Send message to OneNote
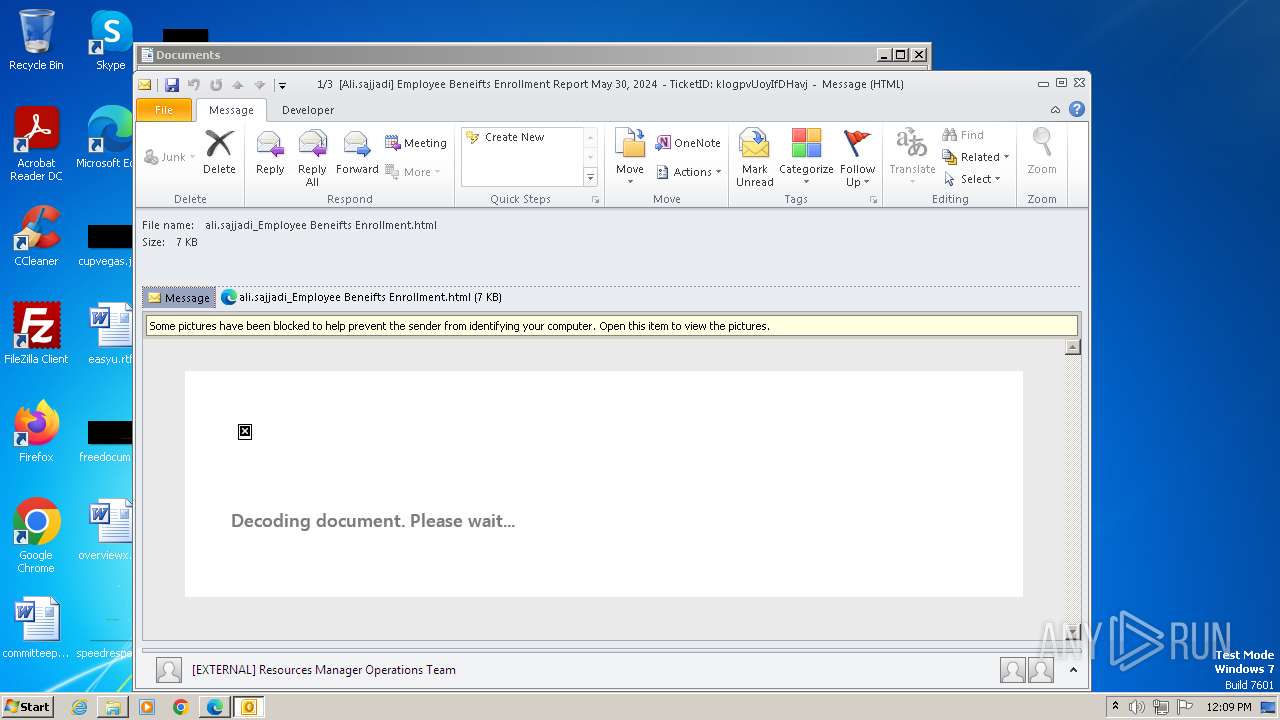 point(688,143)
